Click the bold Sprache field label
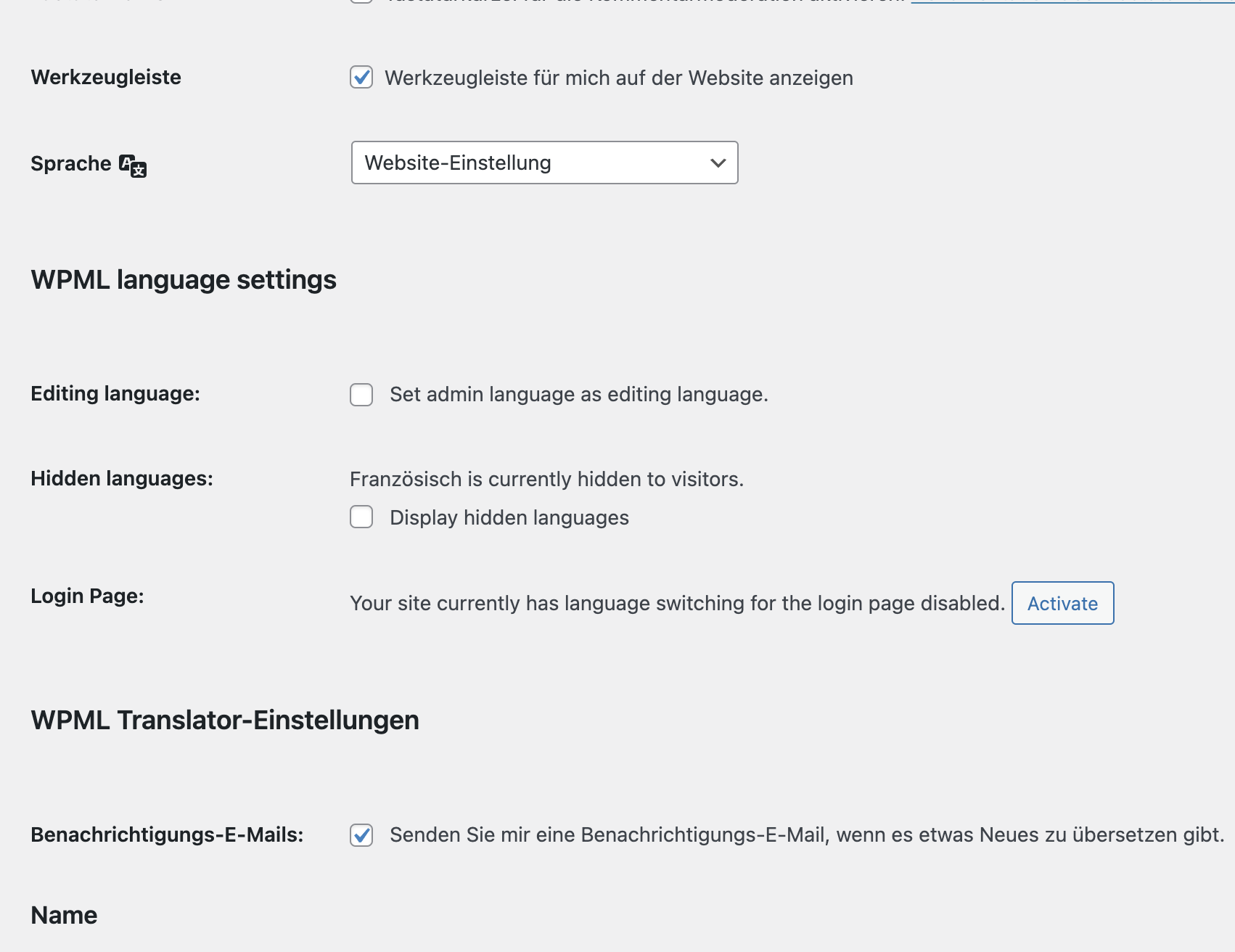The width and height of the screenshot is (1235, 952). click(x=71, y=164)
